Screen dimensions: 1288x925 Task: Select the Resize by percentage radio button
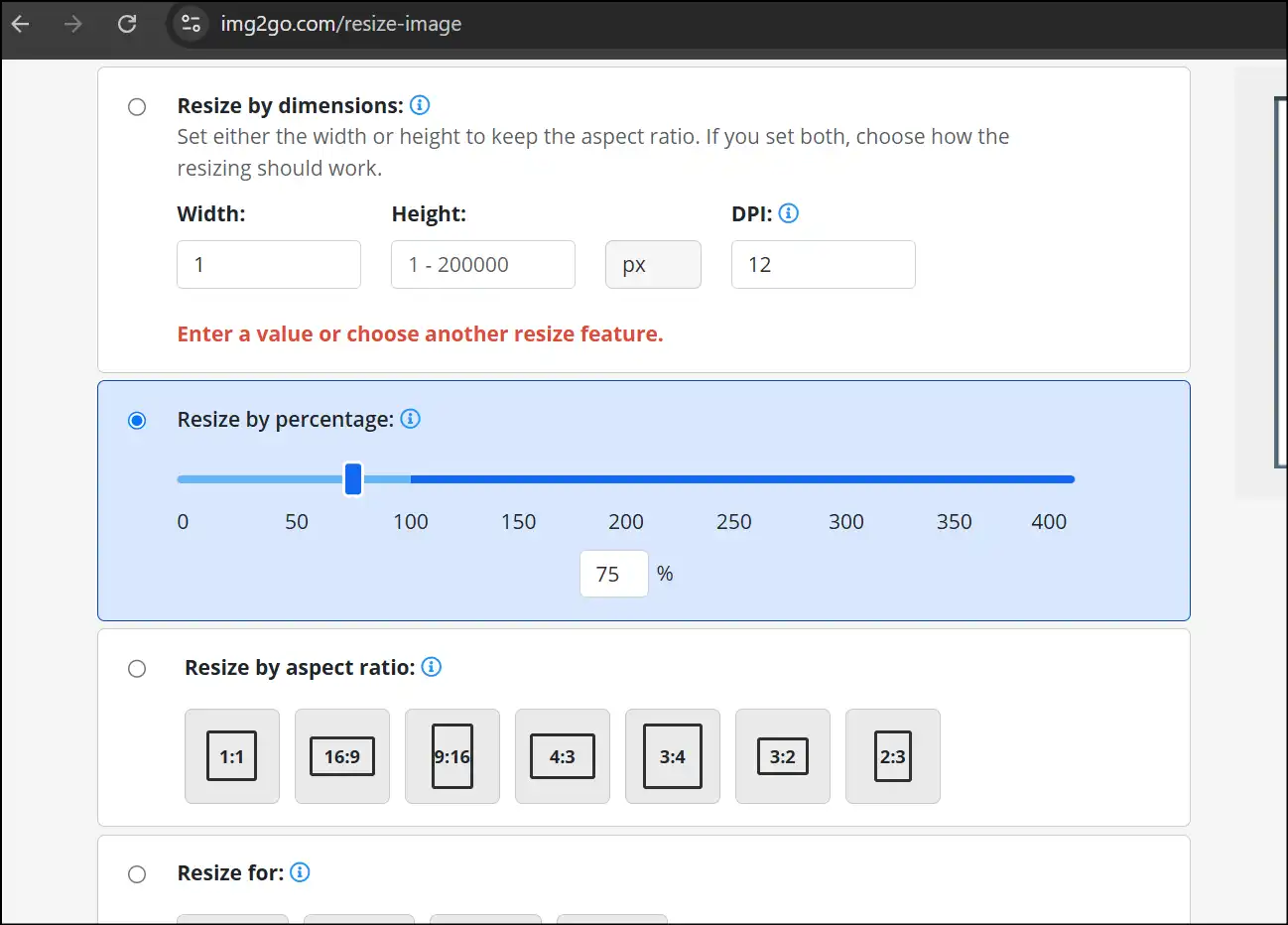[x=137, y=420]
